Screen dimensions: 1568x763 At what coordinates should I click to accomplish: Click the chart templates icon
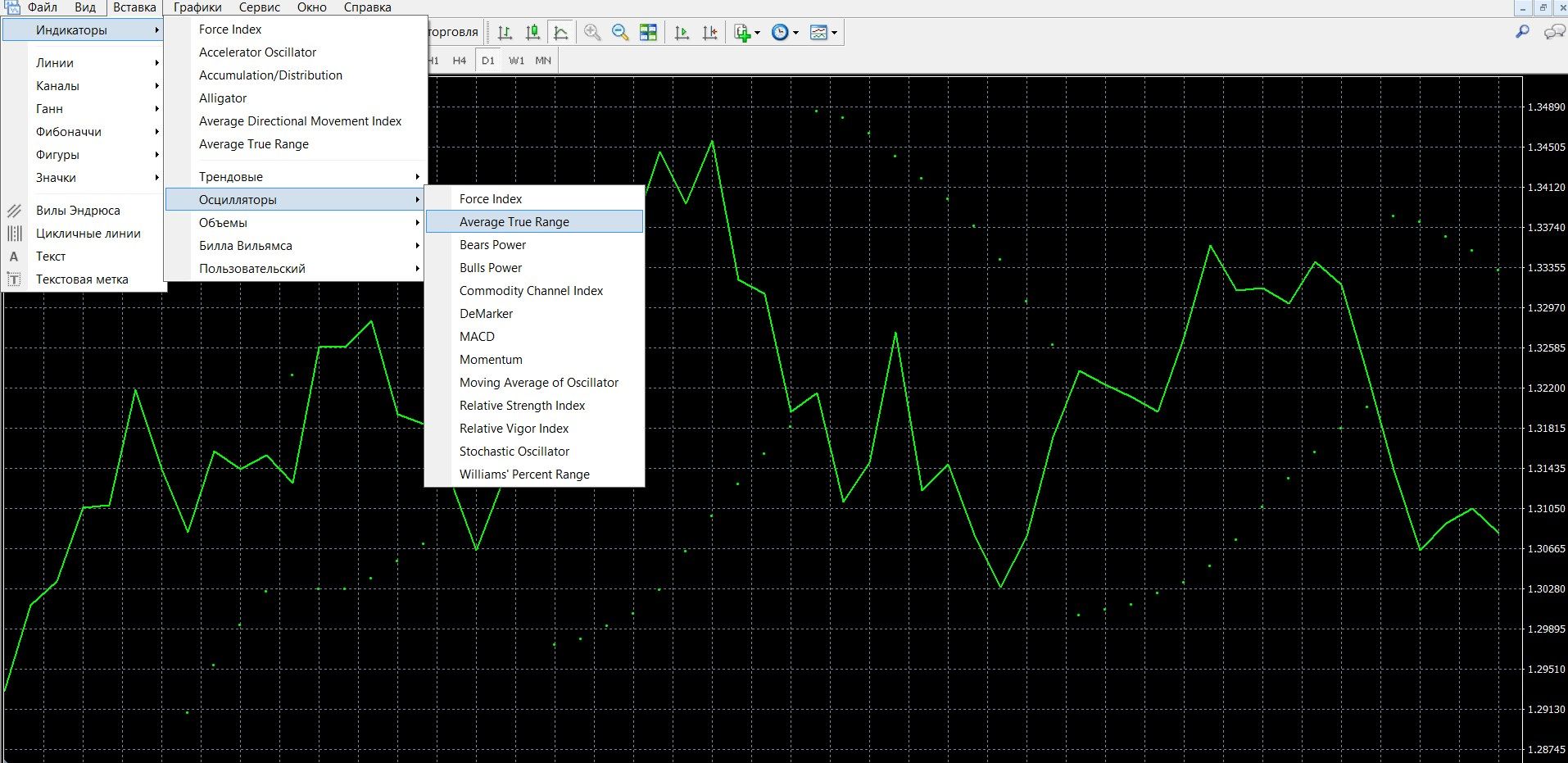(818, 33)
